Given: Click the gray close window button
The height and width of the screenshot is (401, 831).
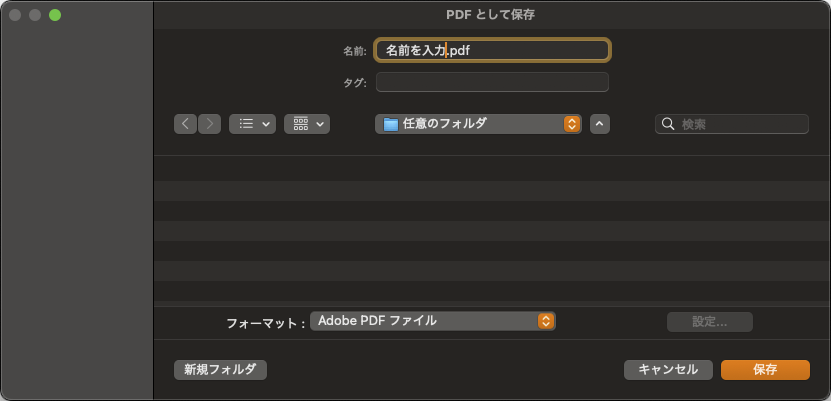Looking at the screenshot, I should tap(15, 15).
